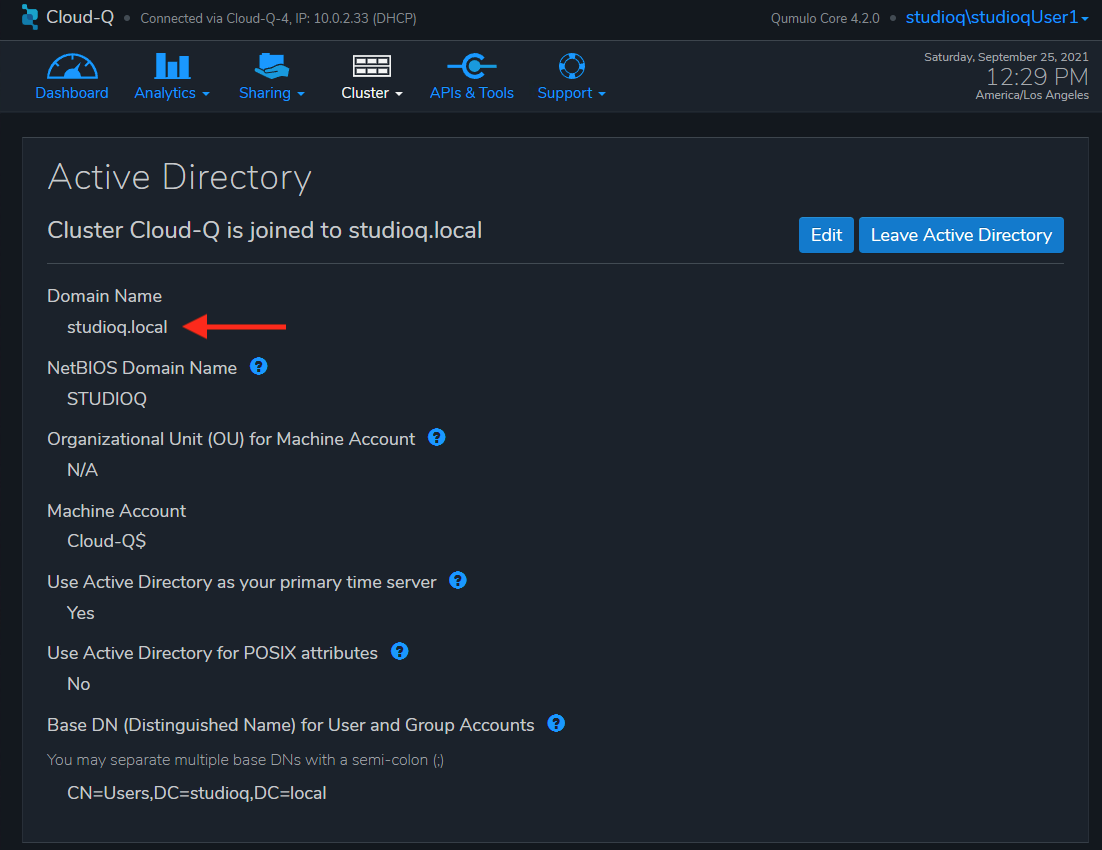Screen dimensions: 1102x850
Task: Show help for Base DN setting
Action: 556,723
